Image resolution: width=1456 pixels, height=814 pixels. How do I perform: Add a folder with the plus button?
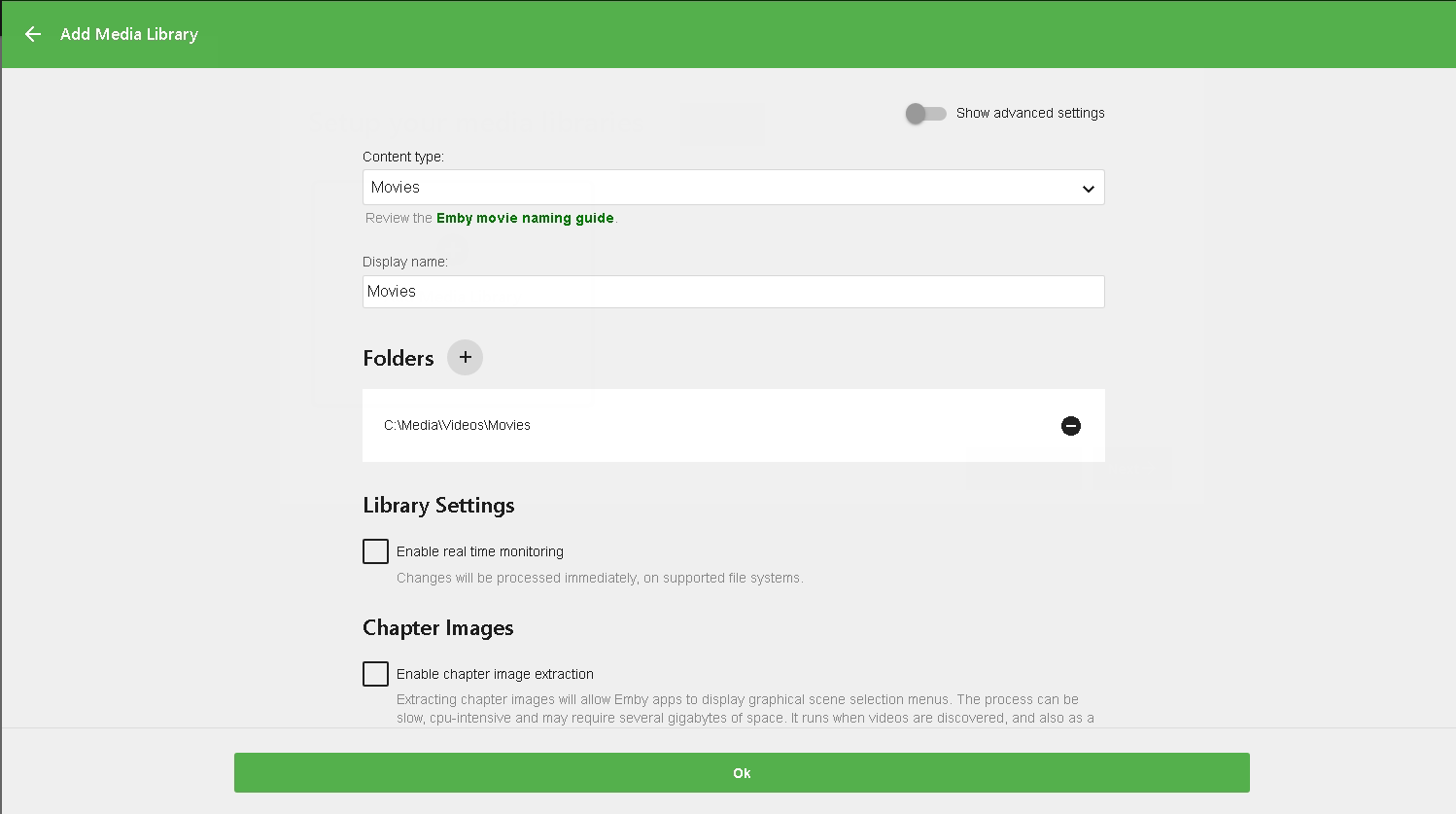[465, 357]
